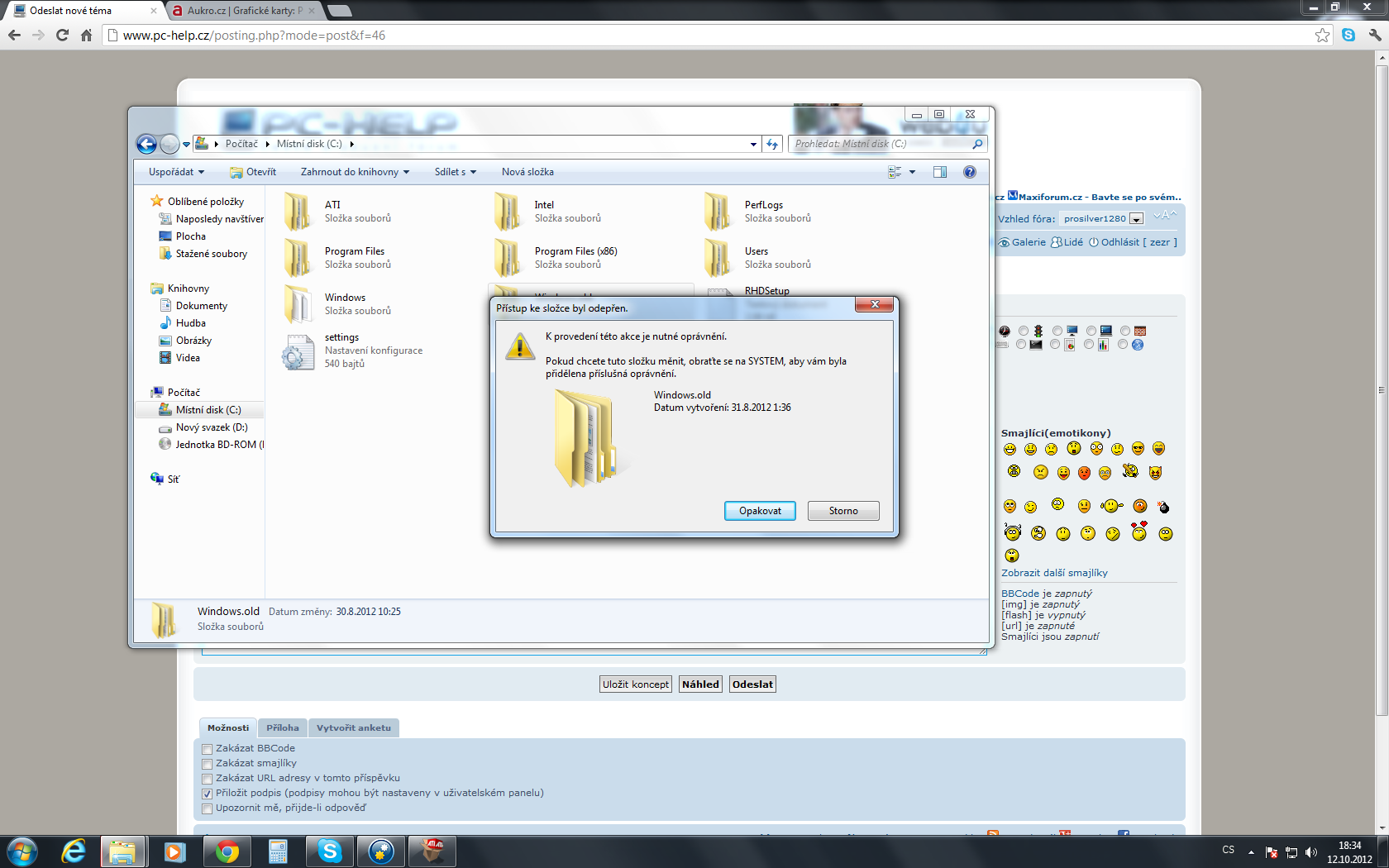
Task: Open Zobrazit další smajlíky link
Action: click(x=1054, y=573)
